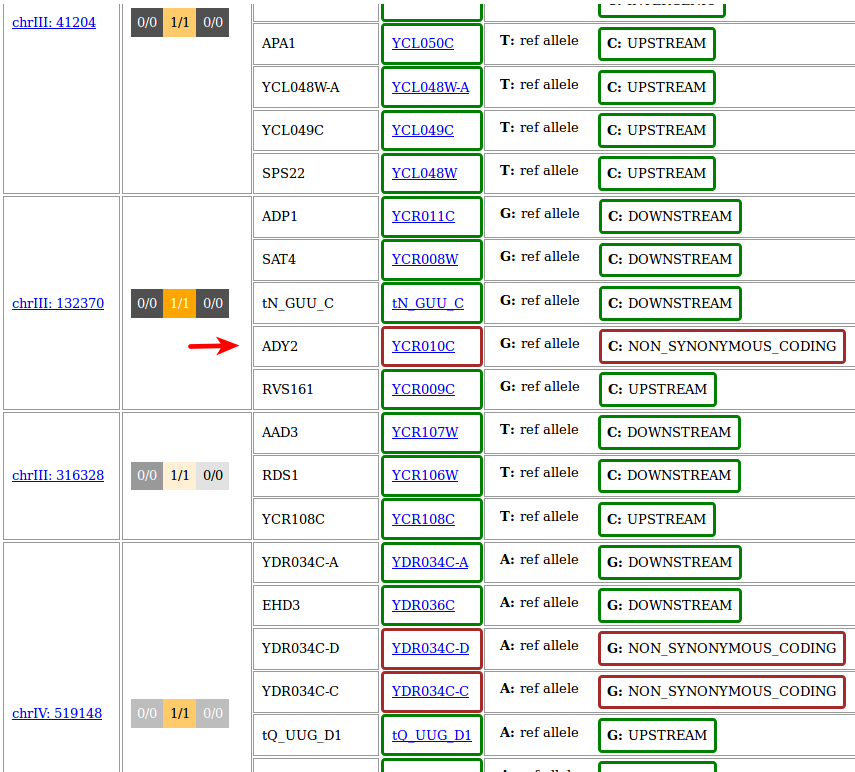The height and width of the screenshot is (772, 855).
Task: Select the EHD3 gene name
Action: (x=281, y=605)
